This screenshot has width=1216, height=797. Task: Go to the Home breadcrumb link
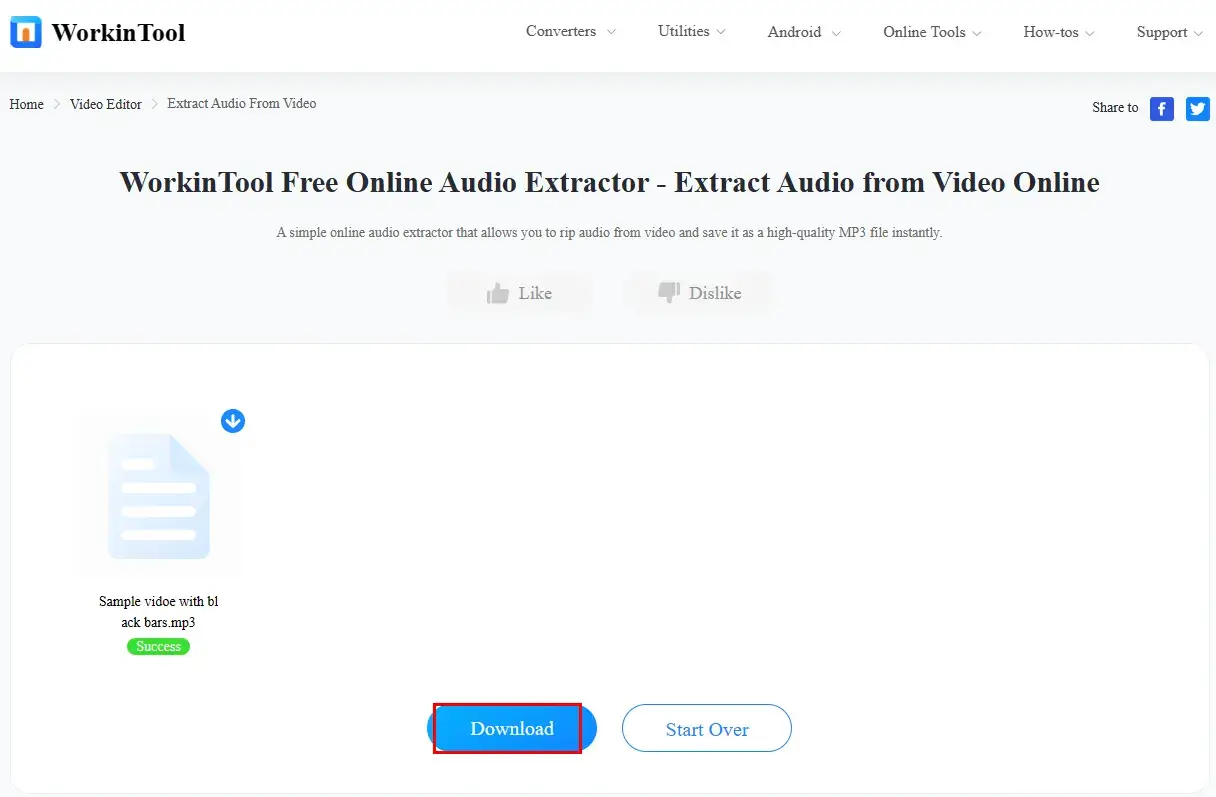[x=27, y=104]
